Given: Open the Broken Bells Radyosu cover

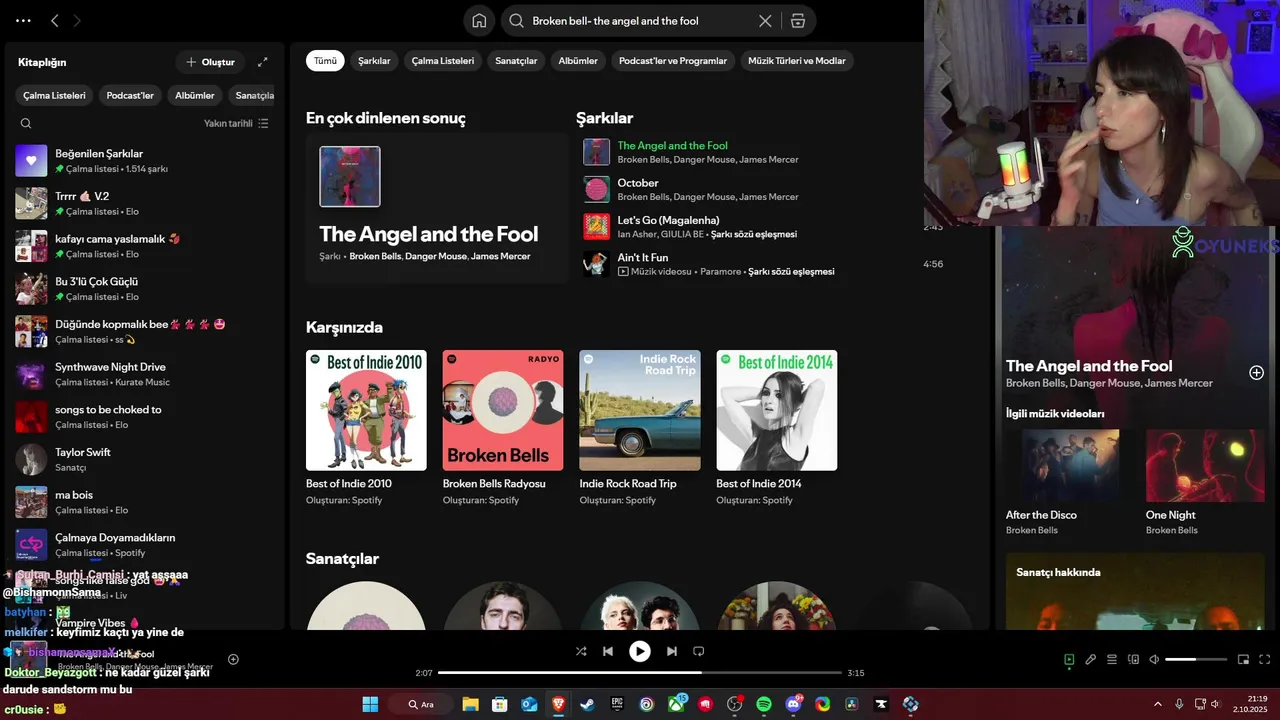Looking at the screenshot, I should (503, 410).
